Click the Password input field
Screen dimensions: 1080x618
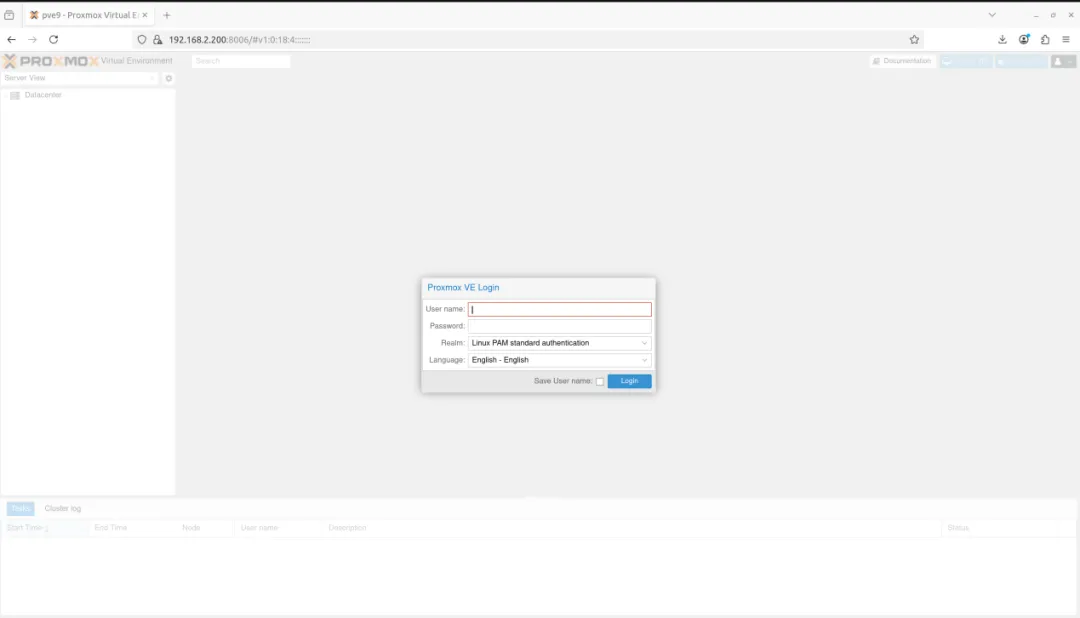(559, 326)
